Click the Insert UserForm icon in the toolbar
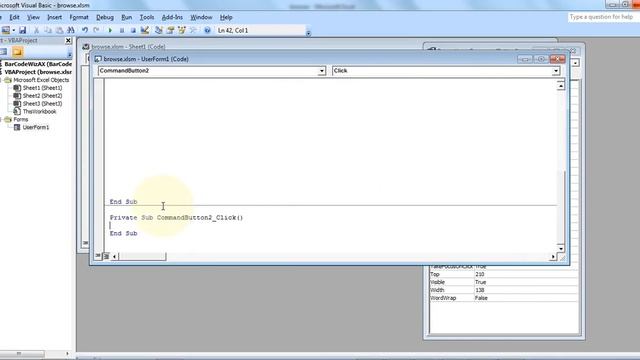Screen dimensions: 640x360 coord(6,30)
